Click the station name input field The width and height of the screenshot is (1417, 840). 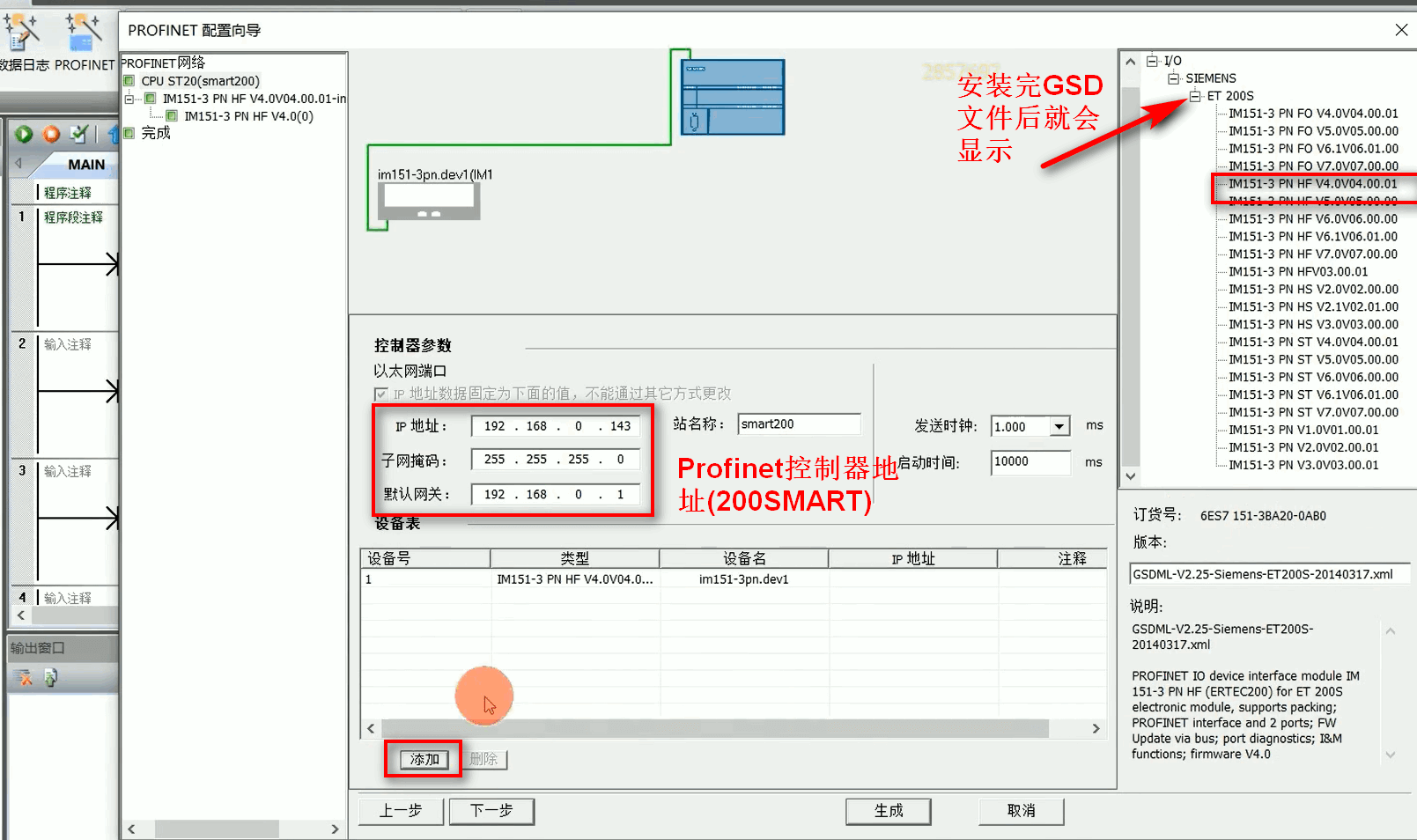coord(798,424)
